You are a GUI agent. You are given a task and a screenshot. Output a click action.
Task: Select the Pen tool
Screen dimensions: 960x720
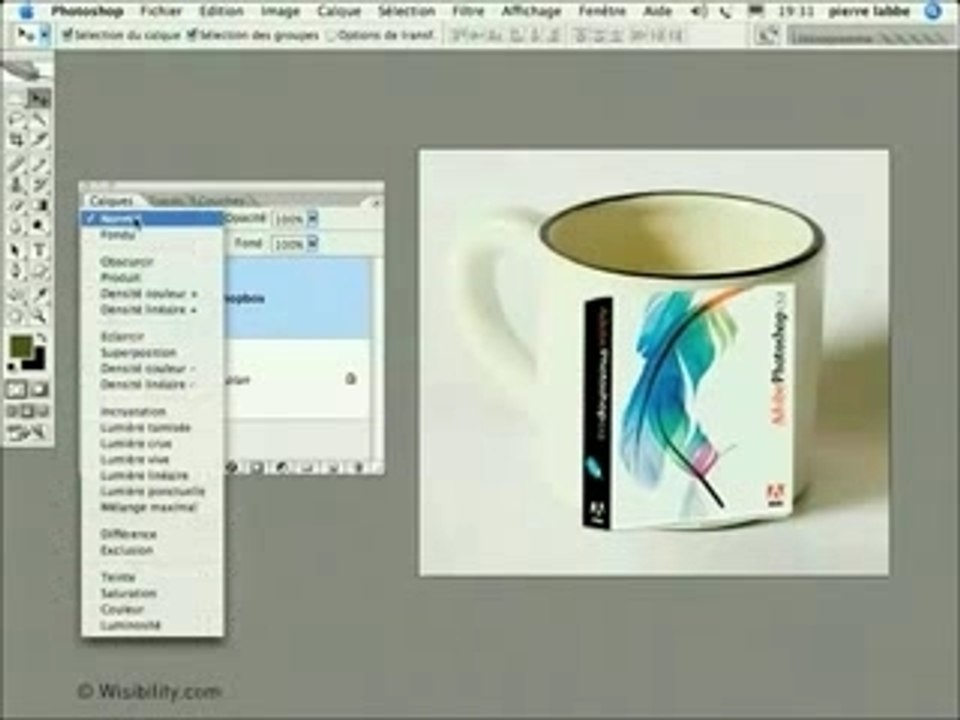click(16, 271)
